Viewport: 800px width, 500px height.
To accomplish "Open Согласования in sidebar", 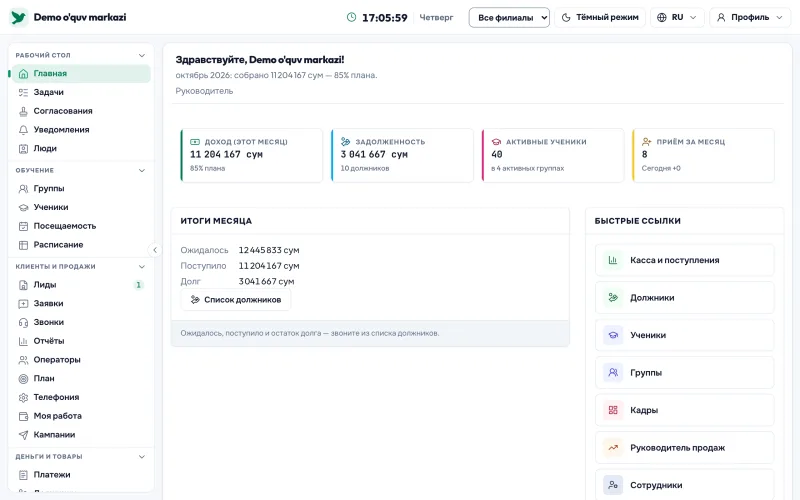I will click(x=81, y=111).
